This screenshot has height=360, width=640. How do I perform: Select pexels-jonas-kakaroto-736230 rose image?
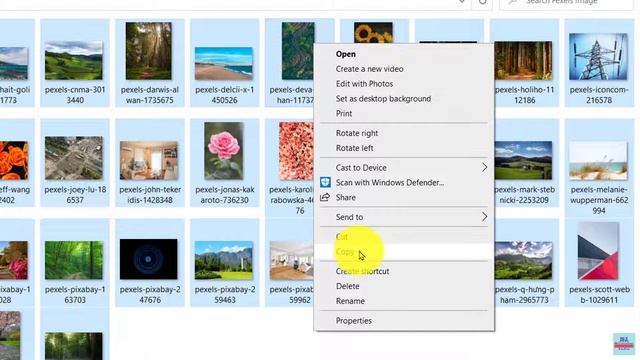coord(224,151)
